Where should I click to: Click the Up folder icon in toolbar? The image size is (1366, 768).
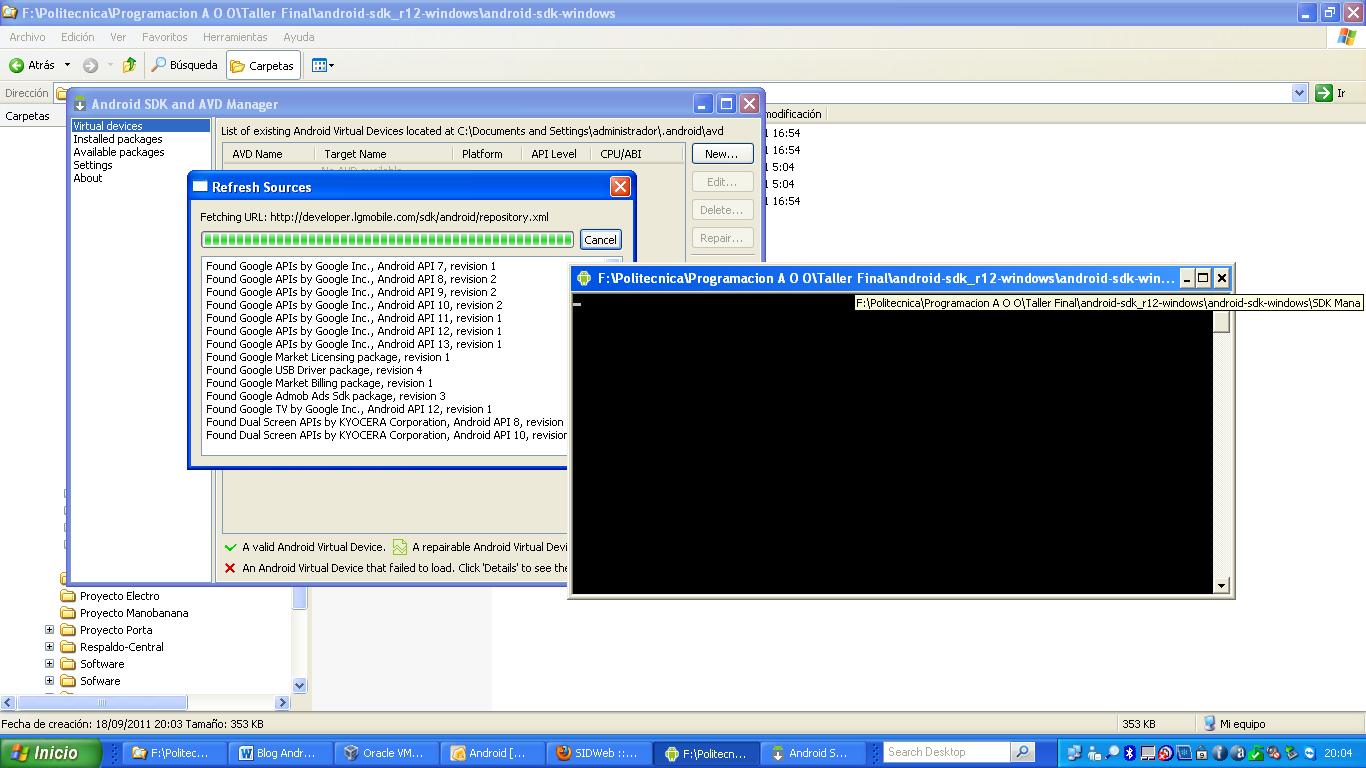[x=129, y=65]
